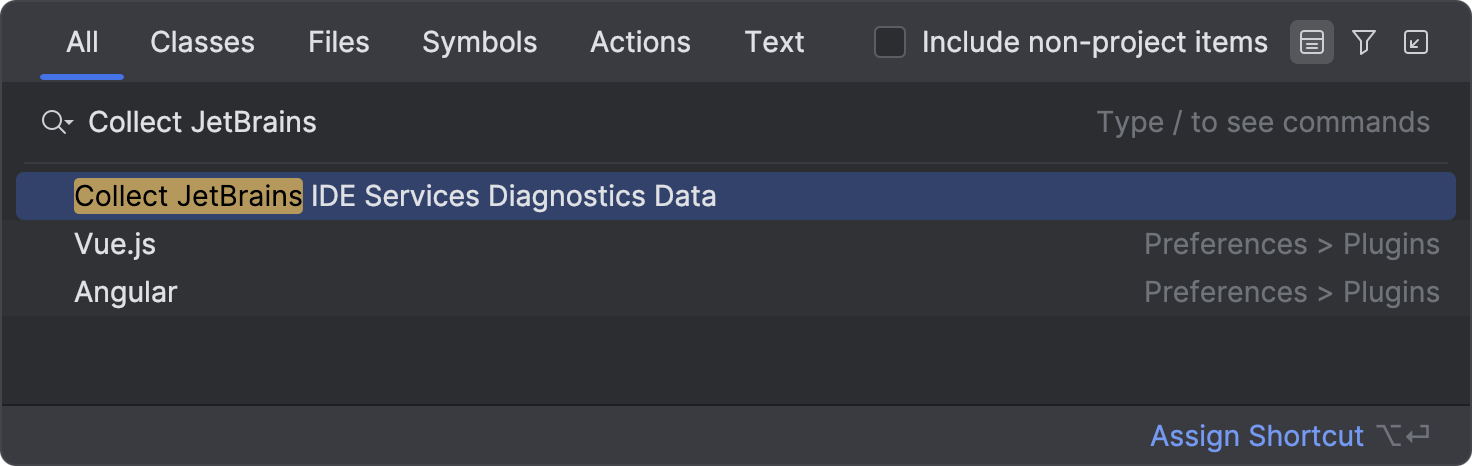Click the magnifier search history icon
Viewport: 1472px width, 466px height.
pyautogui.click(x=57, y=123)
